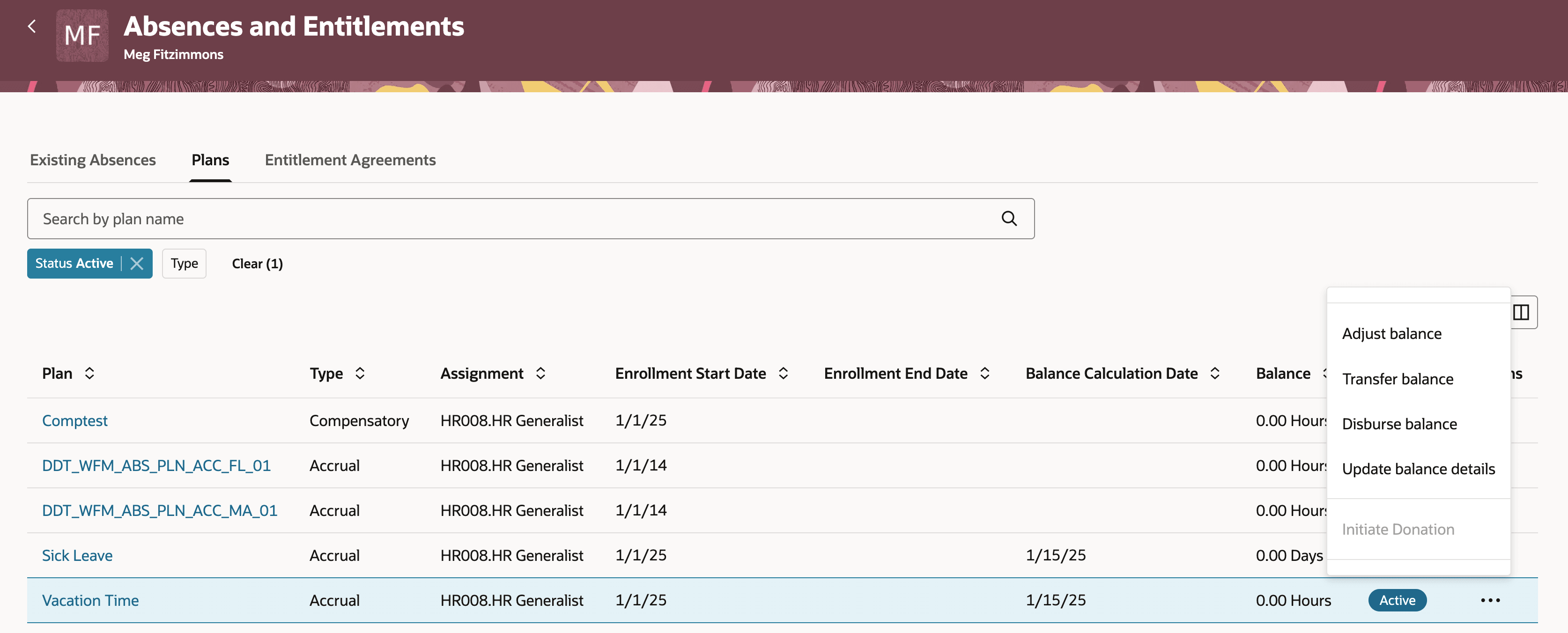Sort by Balance Calculation Date
Screen dimensions: 1568x633
tap(1215, 373)
